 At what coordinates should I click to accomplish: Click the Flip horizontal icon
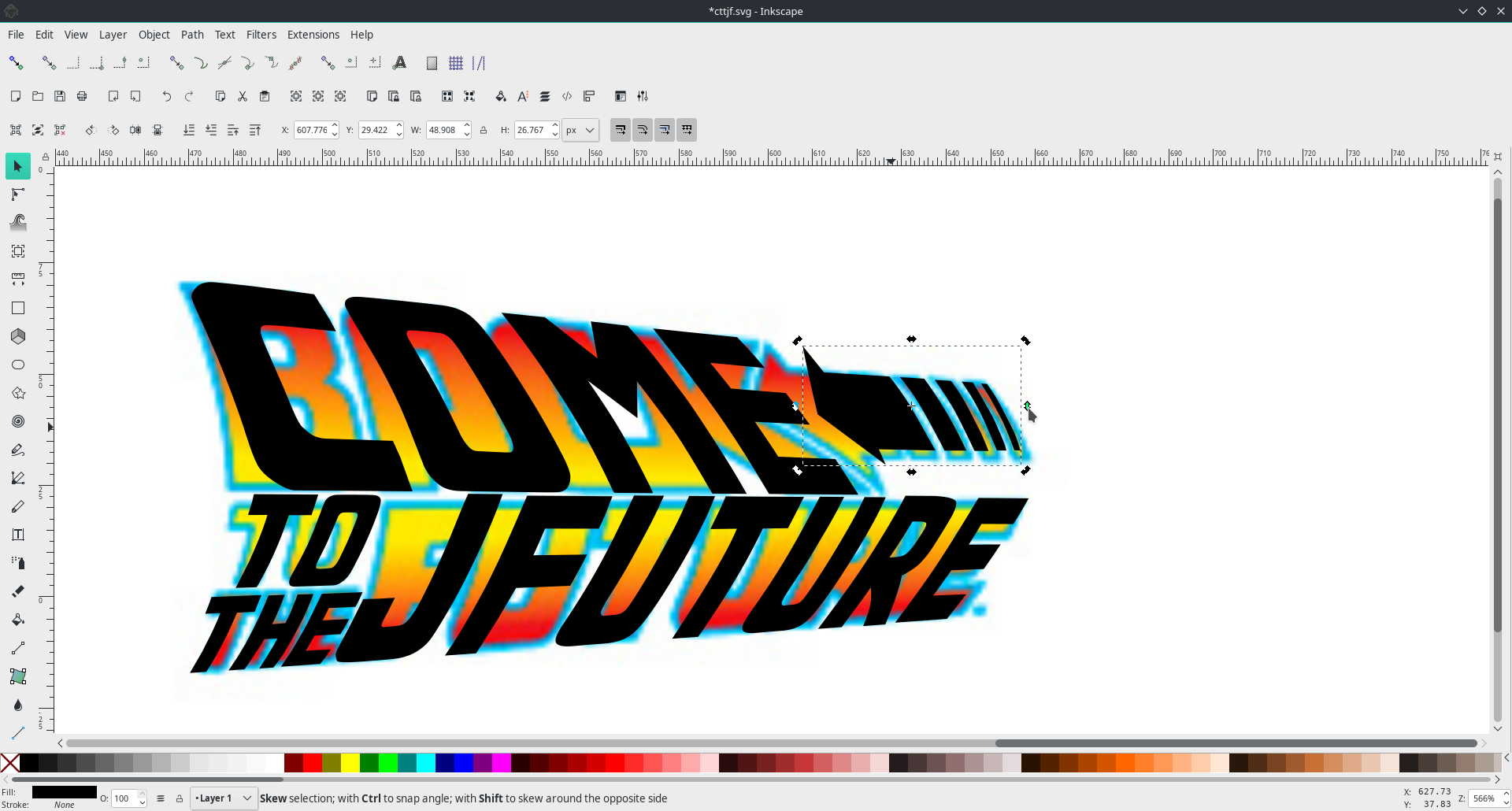click(x=135, y=130)
